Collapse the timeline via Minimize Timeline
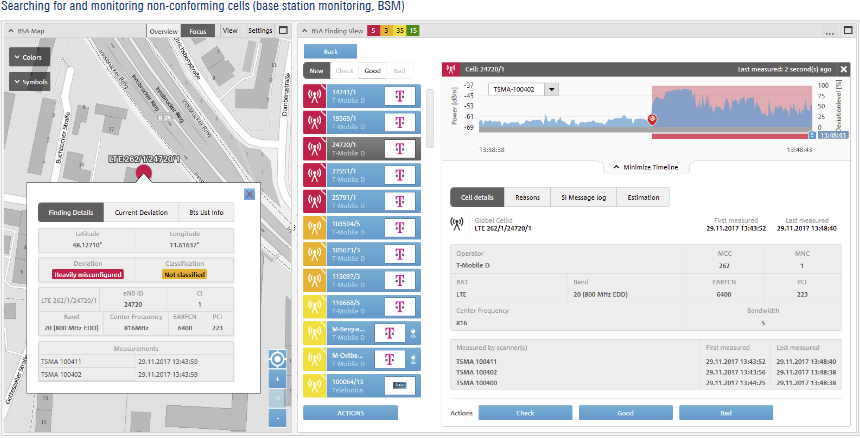860x438 pixels. click(x=649, y=167)
